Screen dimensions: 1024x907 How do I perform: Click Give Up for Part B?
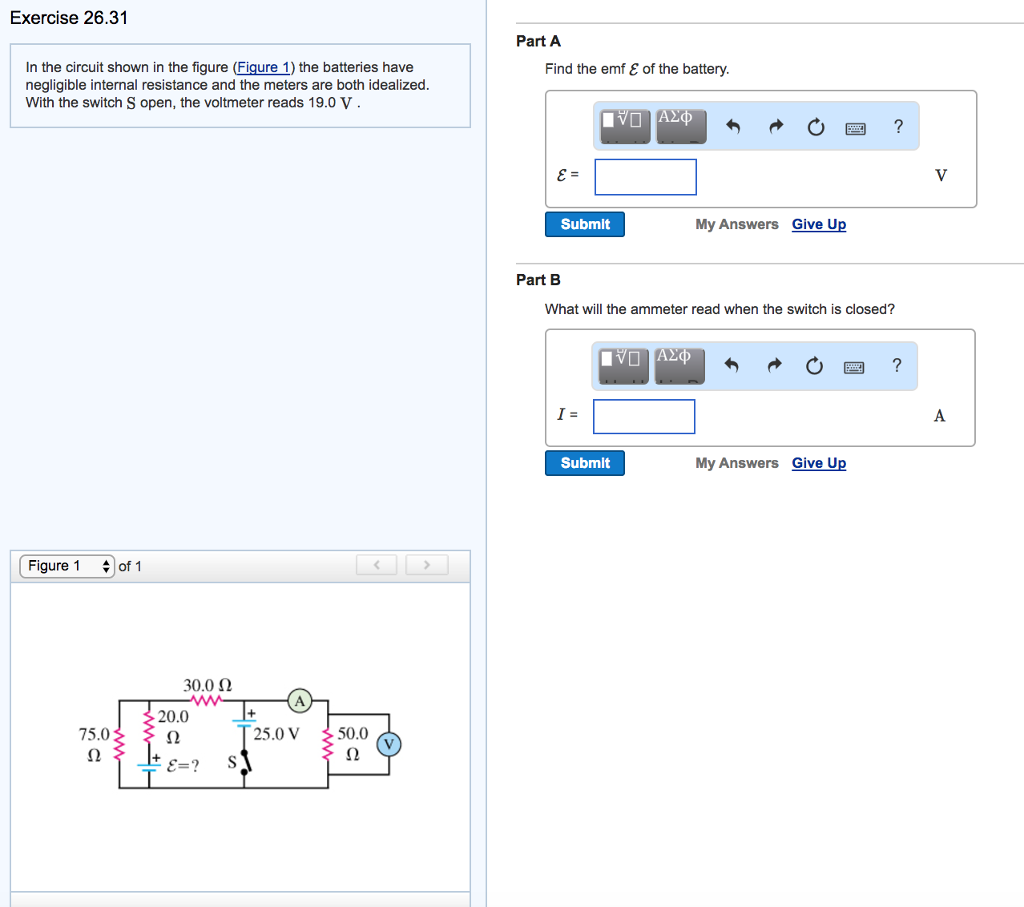coord(819,463)
